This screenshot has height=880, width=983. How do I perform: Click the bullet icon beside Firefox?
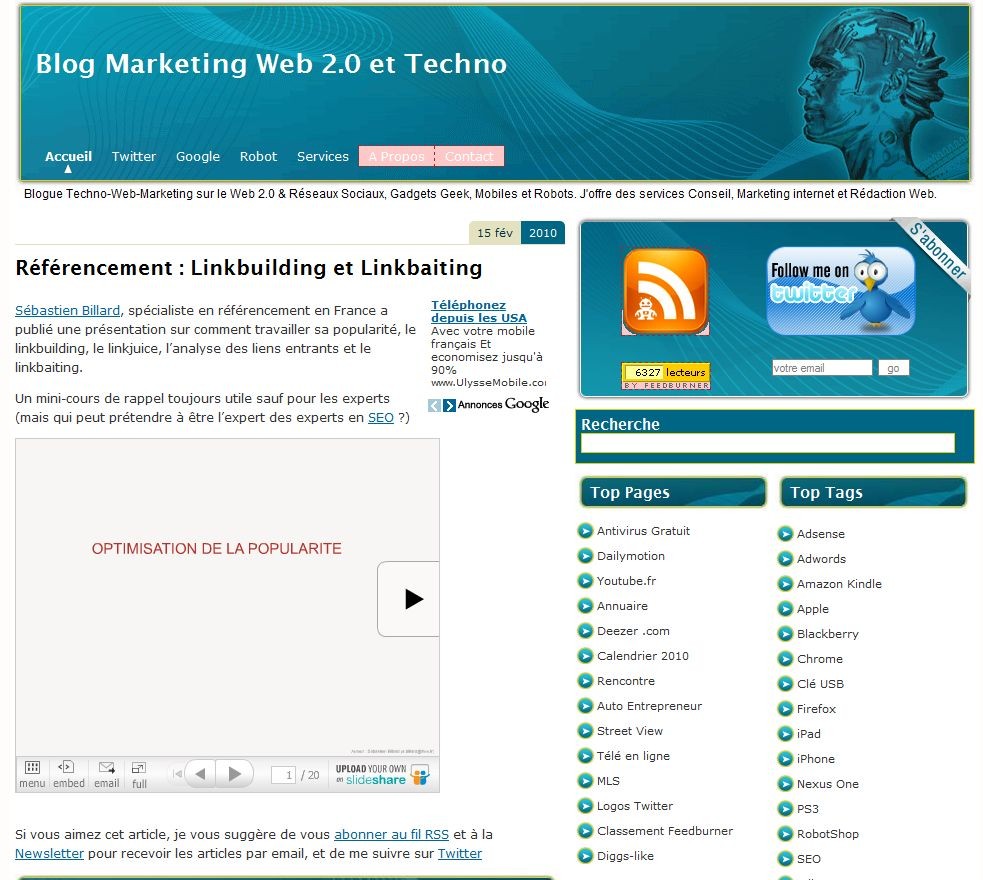coord(785,709)
